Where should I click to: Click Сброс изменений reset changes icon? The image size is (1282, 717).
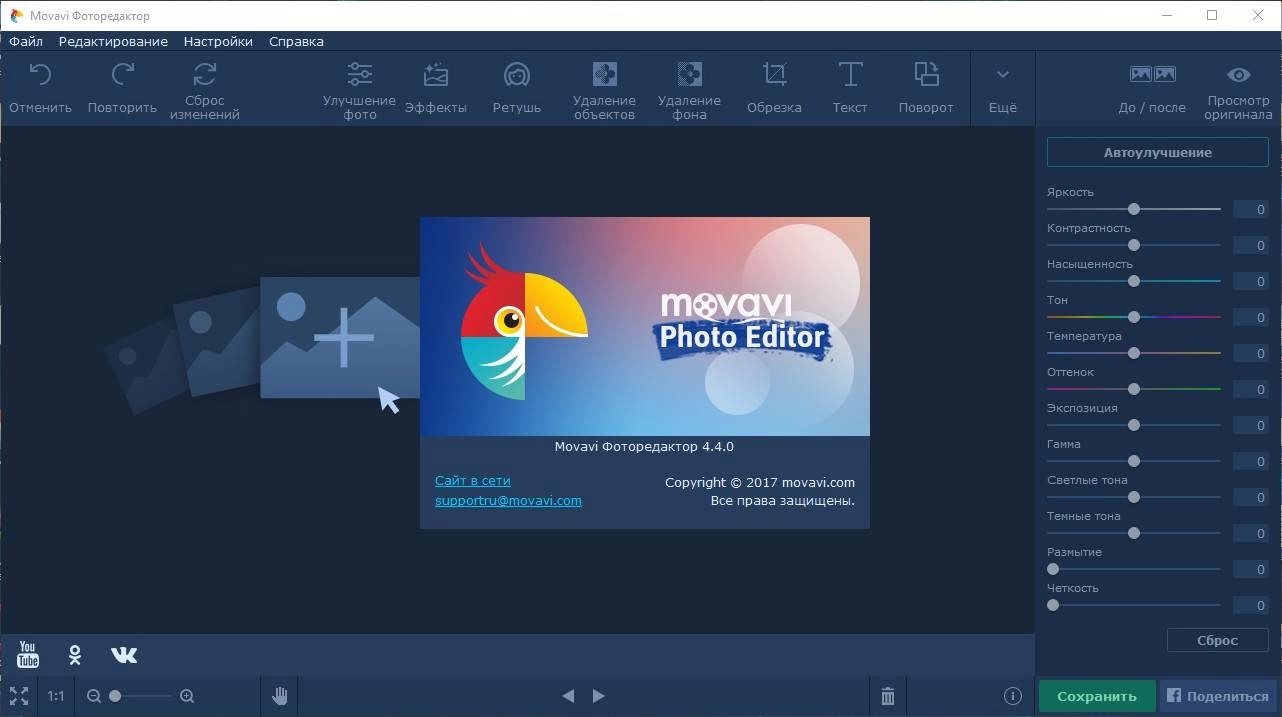point(204,74)
